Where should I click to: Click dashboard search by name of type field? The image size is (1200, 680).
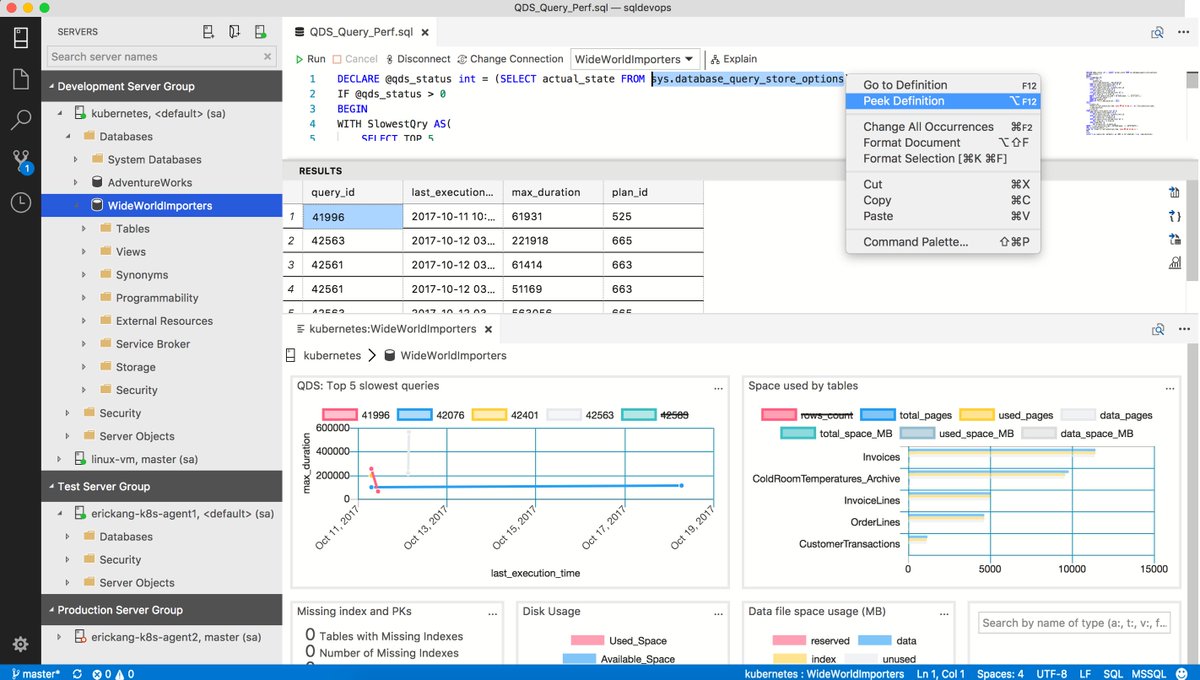[x=1075, y=623]
